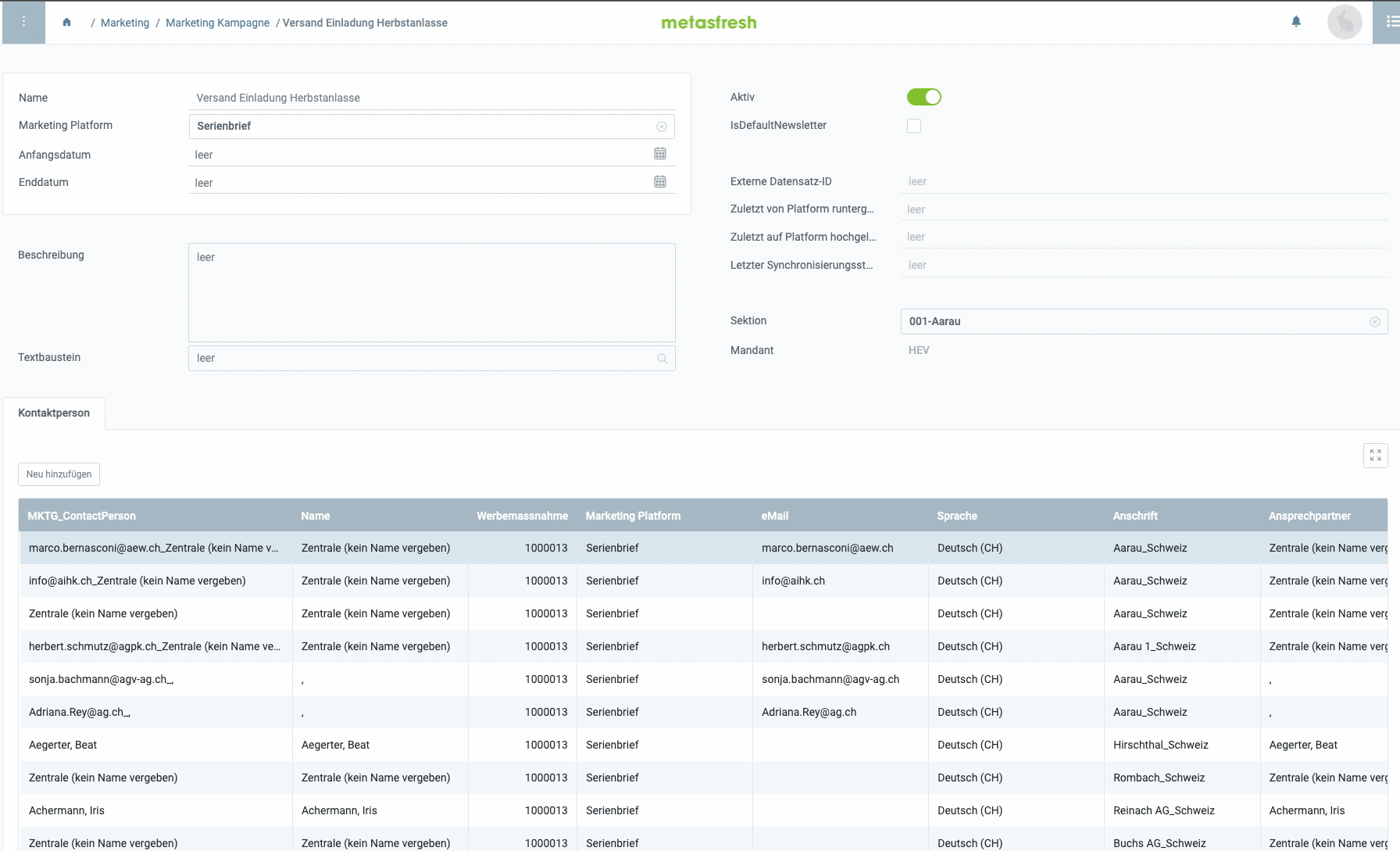Clear Marketing Platform Serienbrief value
This screenshot has height=851, width=1400.
pyautogui.click(x=662, y=127)
